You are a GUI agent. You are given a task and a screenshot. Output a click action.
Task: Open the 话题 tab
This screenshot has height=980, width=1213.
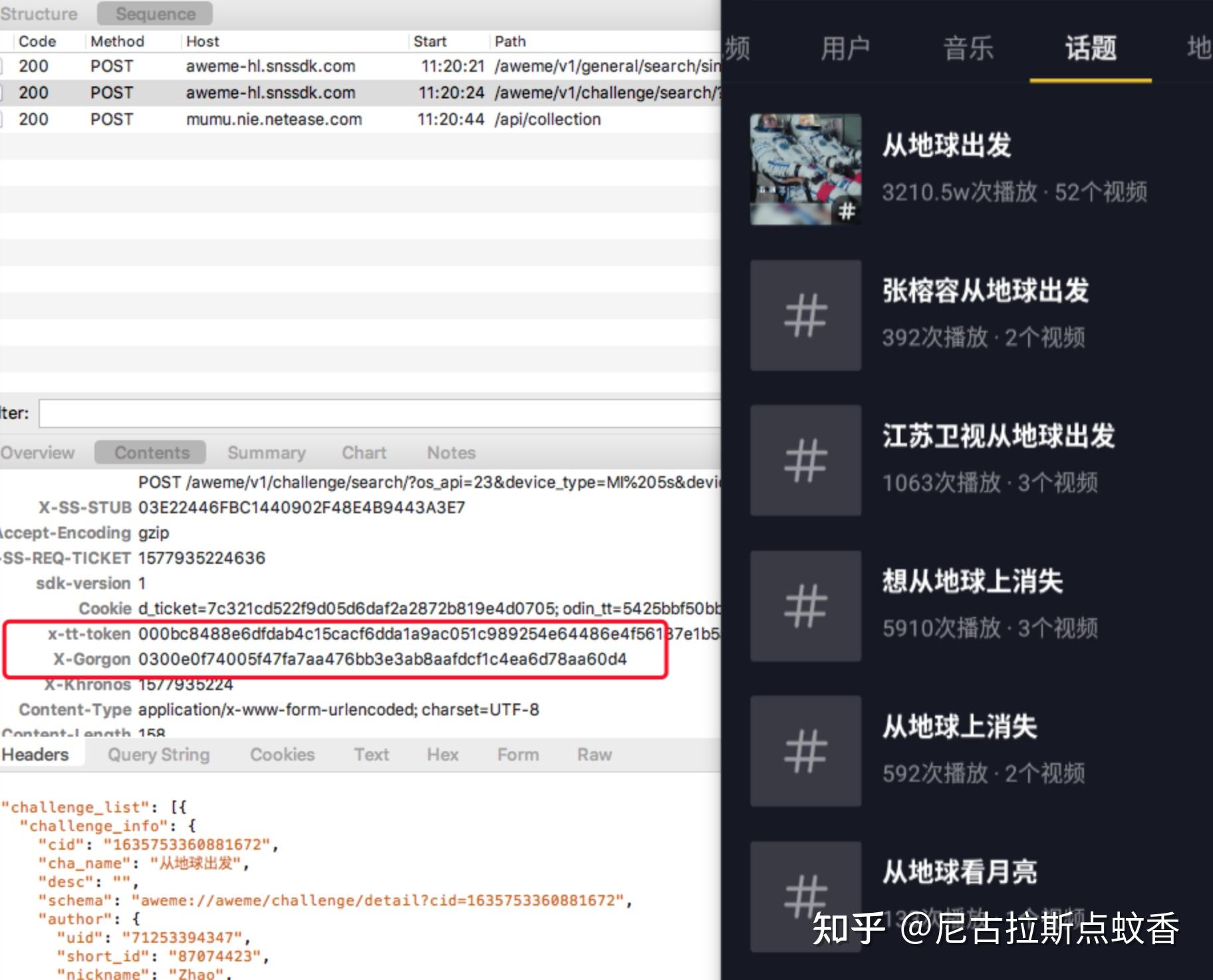point(1090,48)
